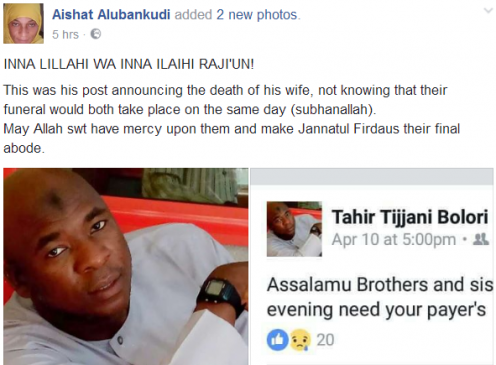Open the "2 new photos" link
This screenshot has width=496, height=365.
pyautogui.click(x=257, y=15)
